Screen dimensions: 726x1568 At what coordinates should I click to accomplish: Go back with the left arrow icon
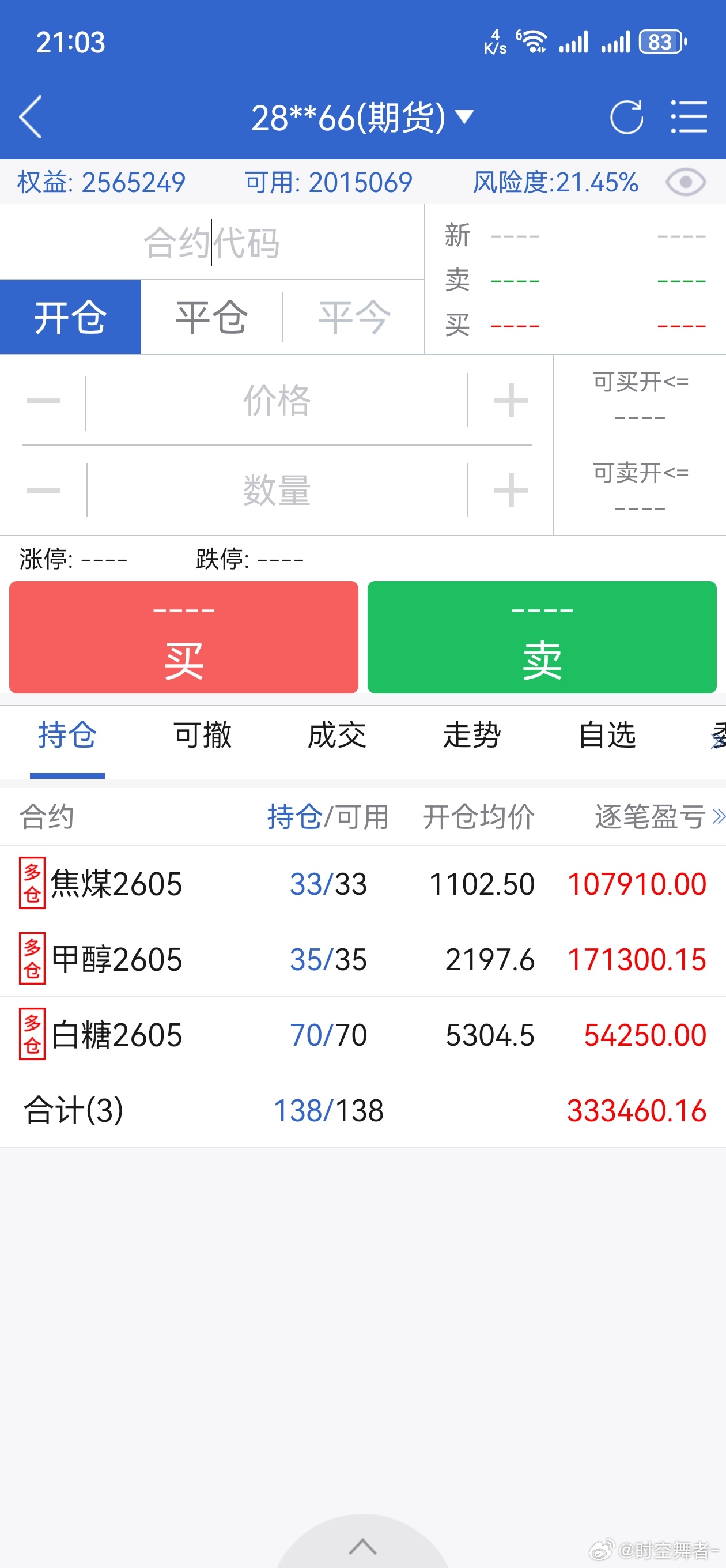pos(31,117)
